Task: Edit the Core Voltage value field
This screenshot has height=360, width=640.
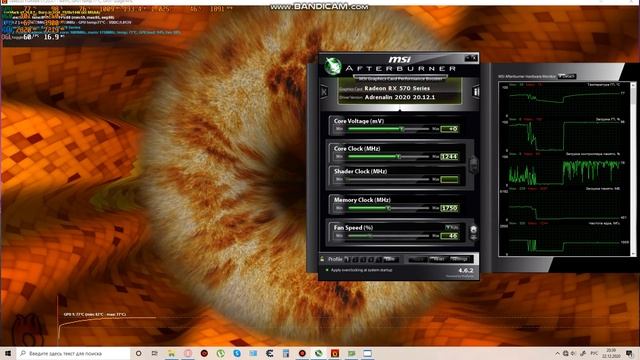Action: 449,129
